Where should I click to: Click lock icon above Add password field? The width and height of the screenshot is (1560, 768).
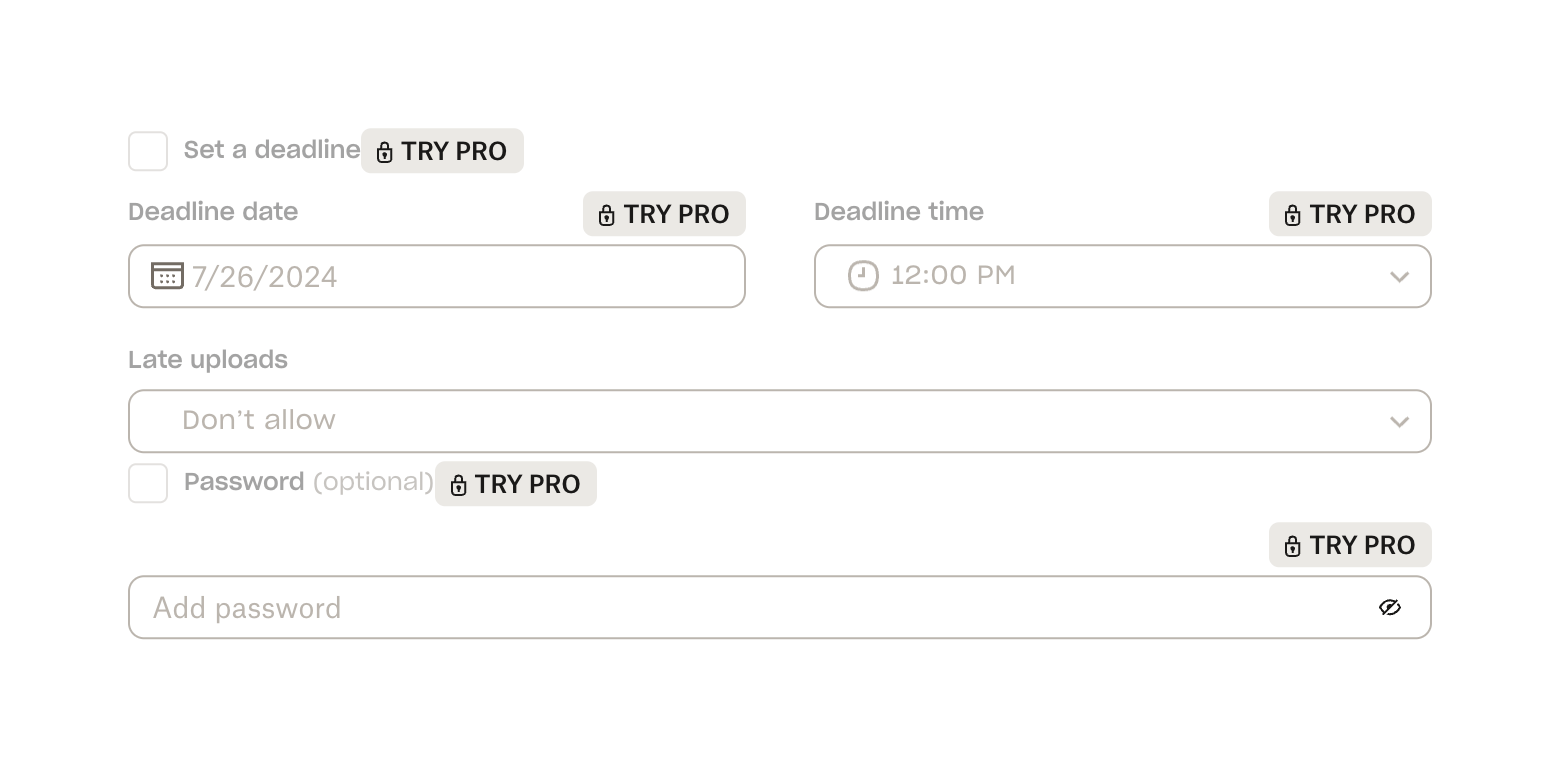tap(1292, 546)
